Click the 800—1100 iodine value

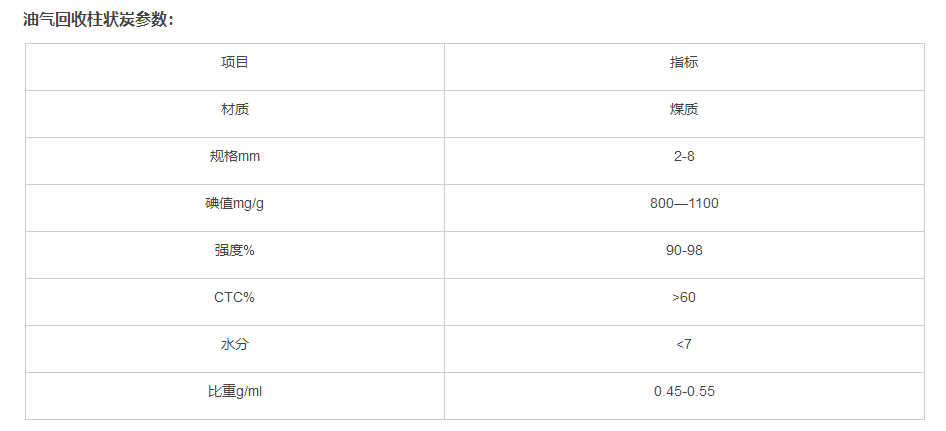684,203
